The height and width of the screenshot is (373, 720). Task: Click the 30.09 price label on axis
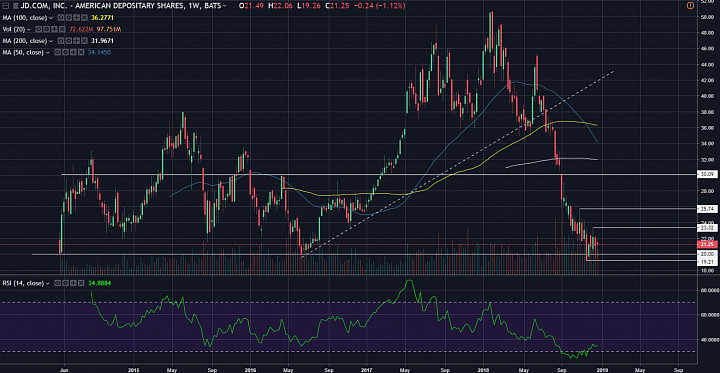point(708,175)
